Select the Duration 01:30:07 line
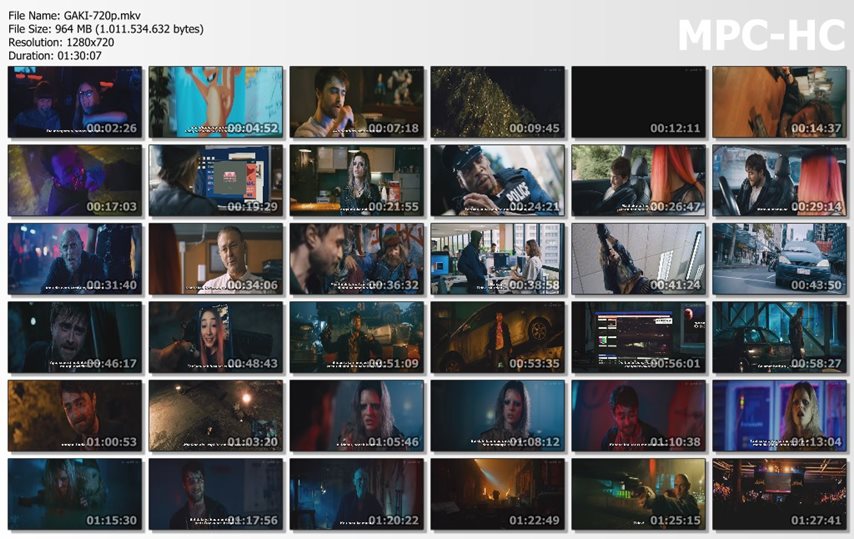 tap(55, 55)
